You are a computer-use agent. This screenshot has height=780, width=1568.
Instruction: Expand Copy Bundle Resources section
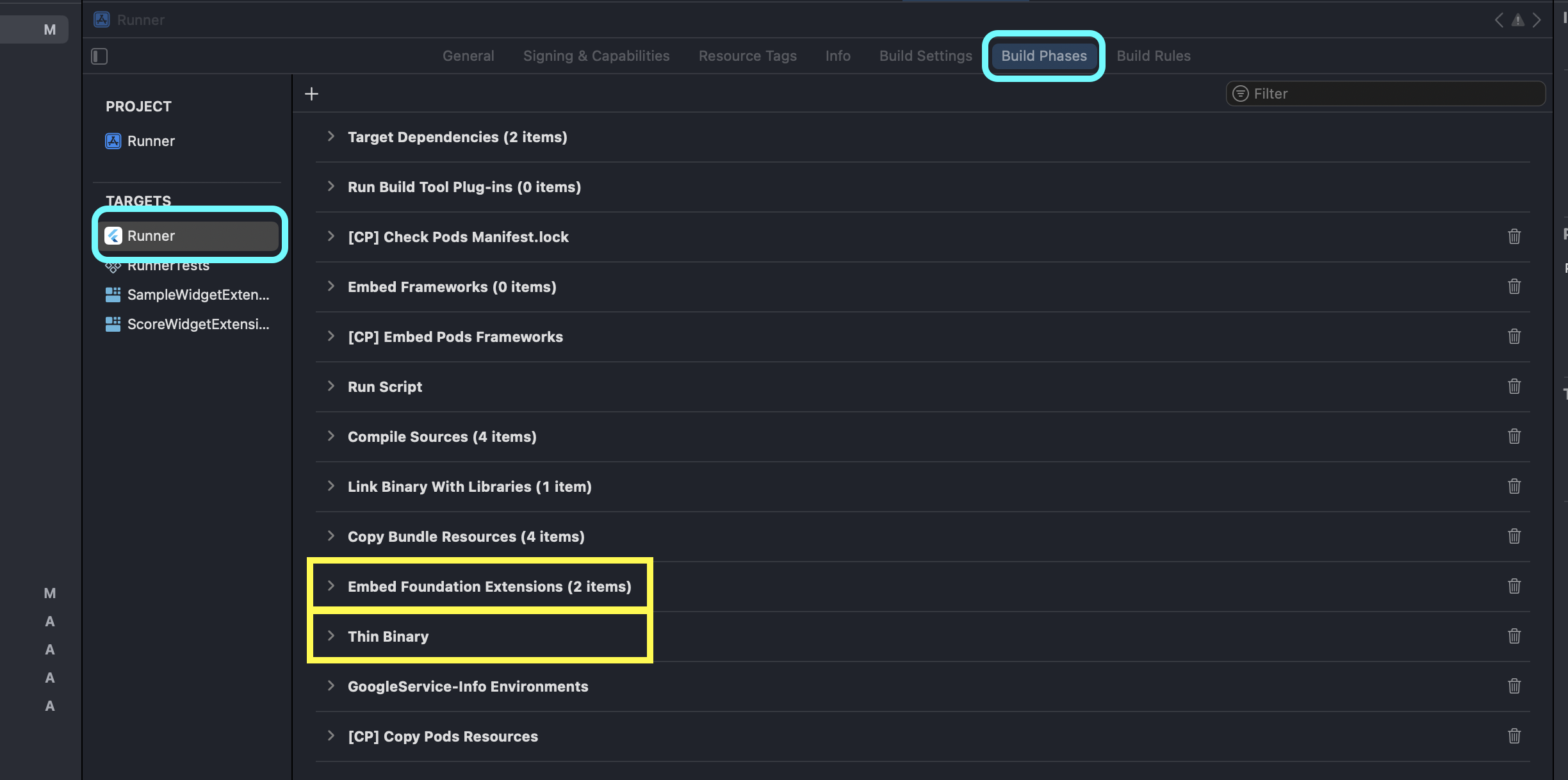click(331, 535)
